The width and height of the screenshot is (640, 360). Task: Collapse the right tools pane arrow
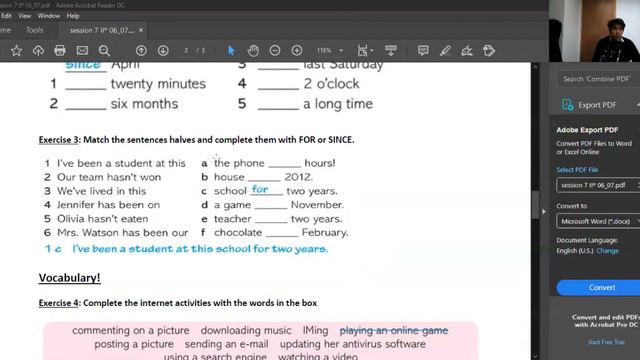(544, 211)
